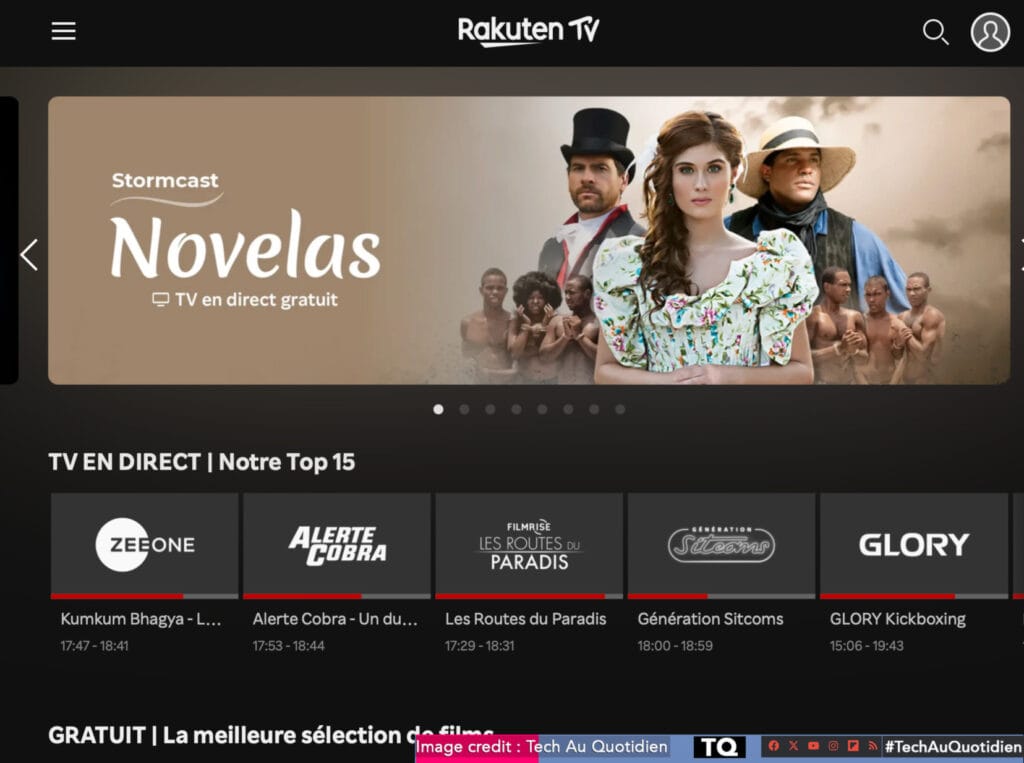The image size is (1024, 763).
Task: Select the eighth carousel dot
Action: coord(620,409)
